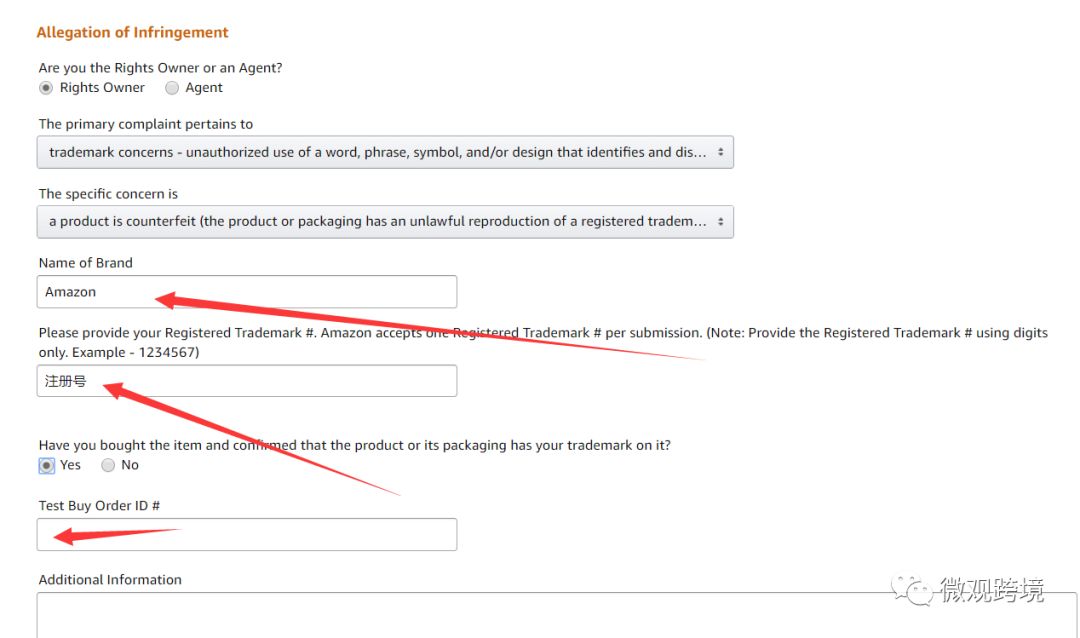Image resolution: width=1080 pixels, height=638 pixels.
Task: Click the WeChat logo watermark icon
Action: (913, 590)
